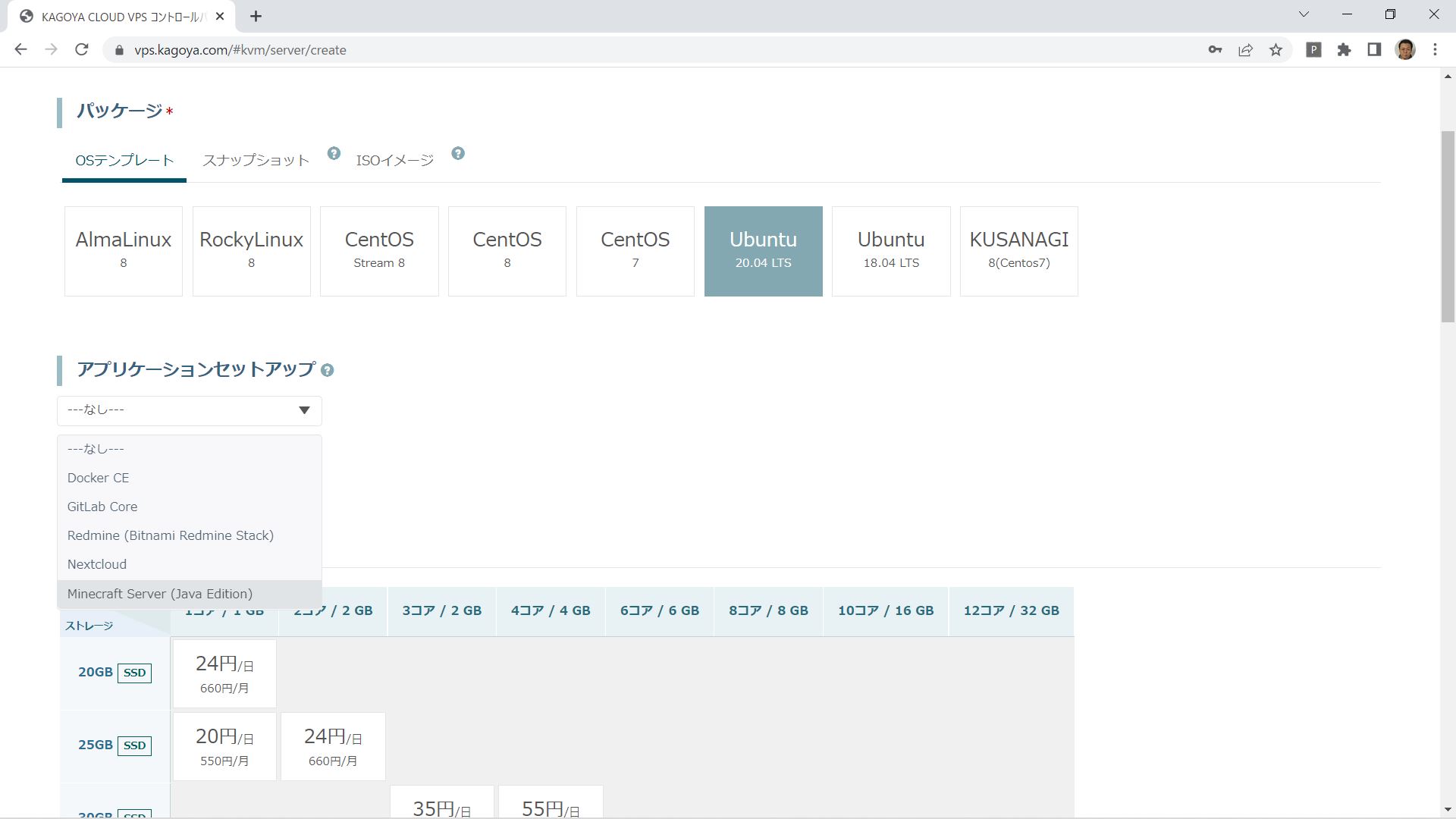Open the ISOイメージ tab
This screenshot has width=1456, height=819.
[x=394, y=160]
